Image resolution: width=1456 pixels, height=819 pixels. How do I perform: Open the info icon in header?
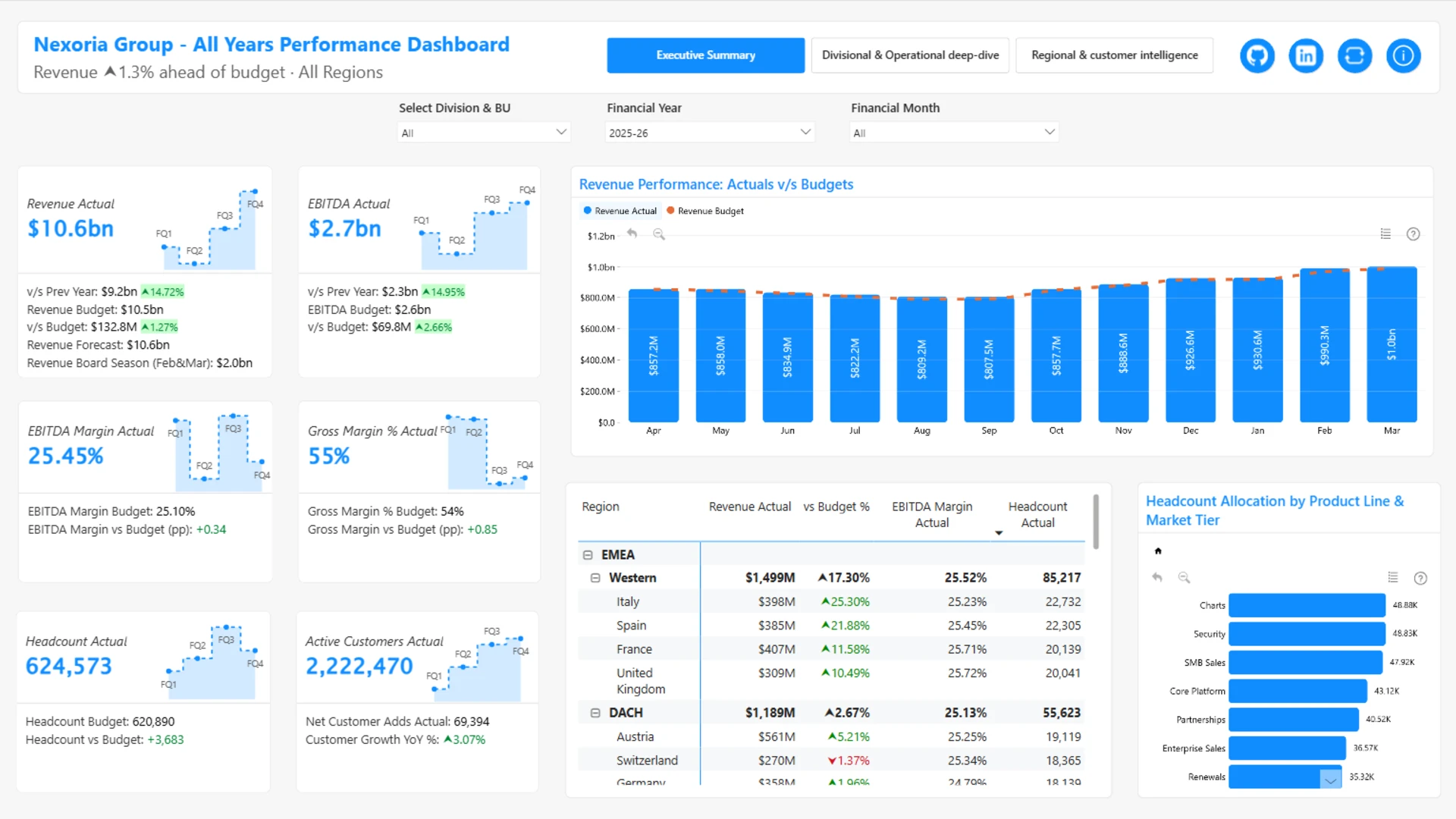click(x=1403, y=55)
